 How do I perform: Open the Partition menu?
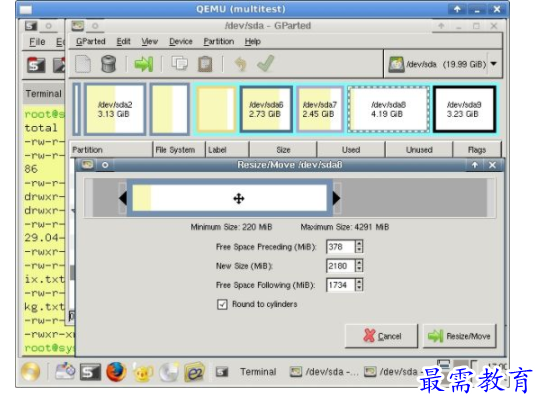point(218,41)
